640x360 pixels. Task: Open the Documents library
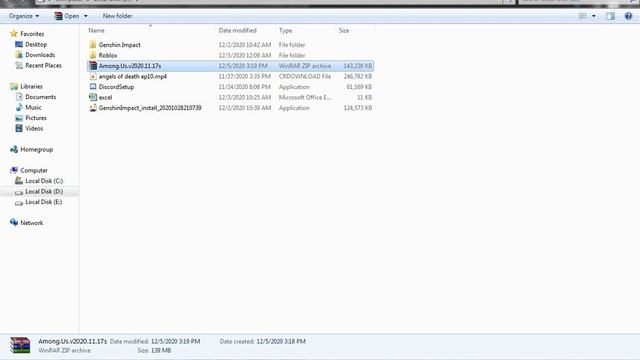[40, 97]
